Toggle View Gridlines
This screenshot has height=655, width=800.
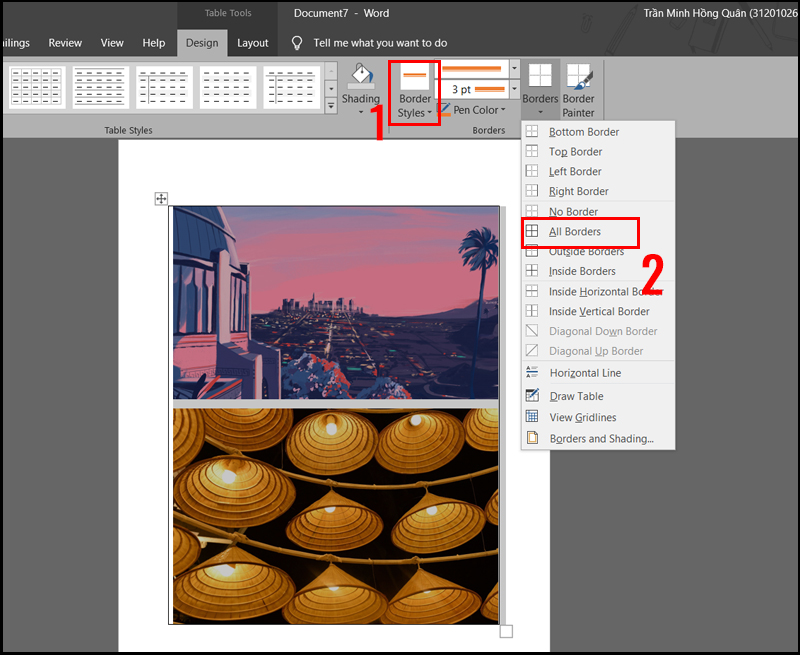(598, 417)
